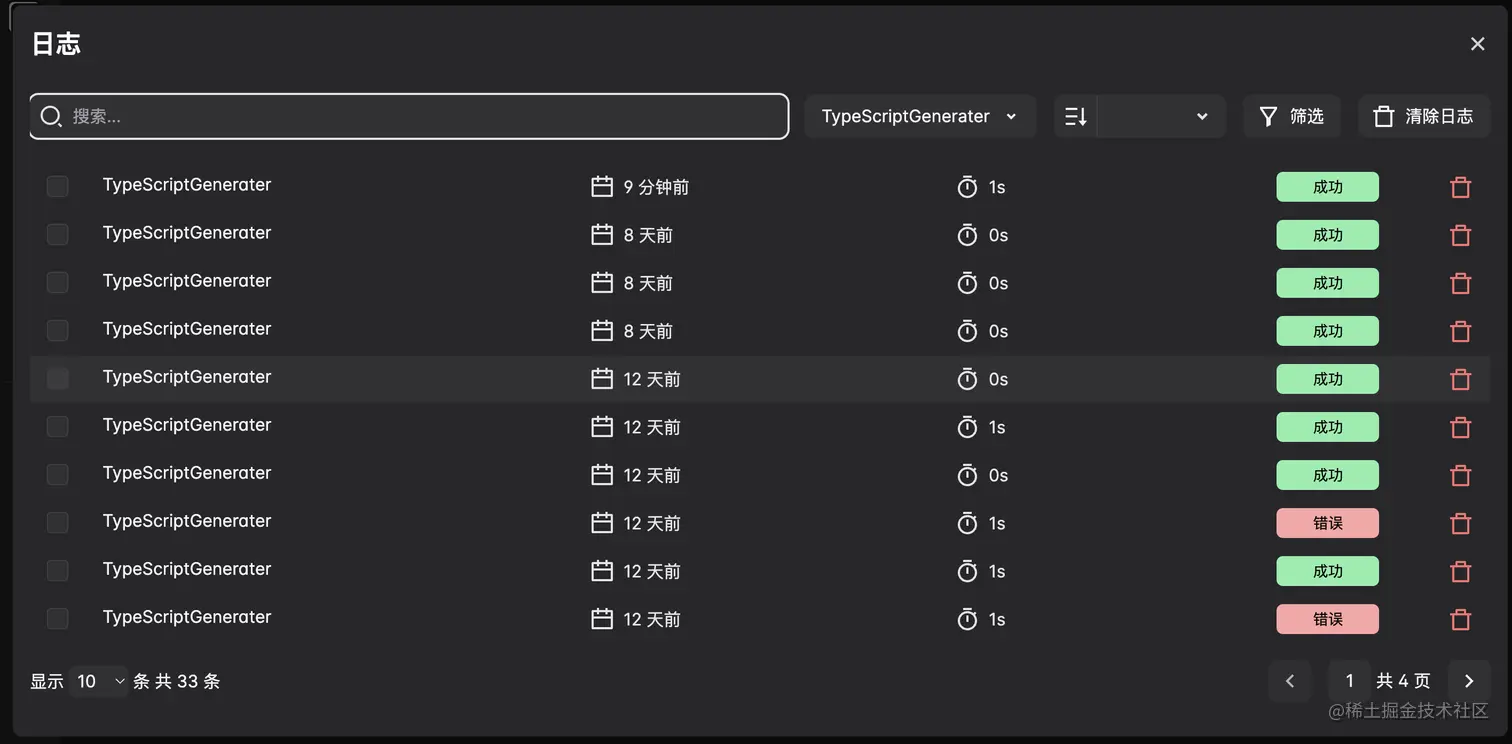Check the box for the middle 8 天前 log
Viewport: 1512px width, 744px height.
tap(58, 282)
